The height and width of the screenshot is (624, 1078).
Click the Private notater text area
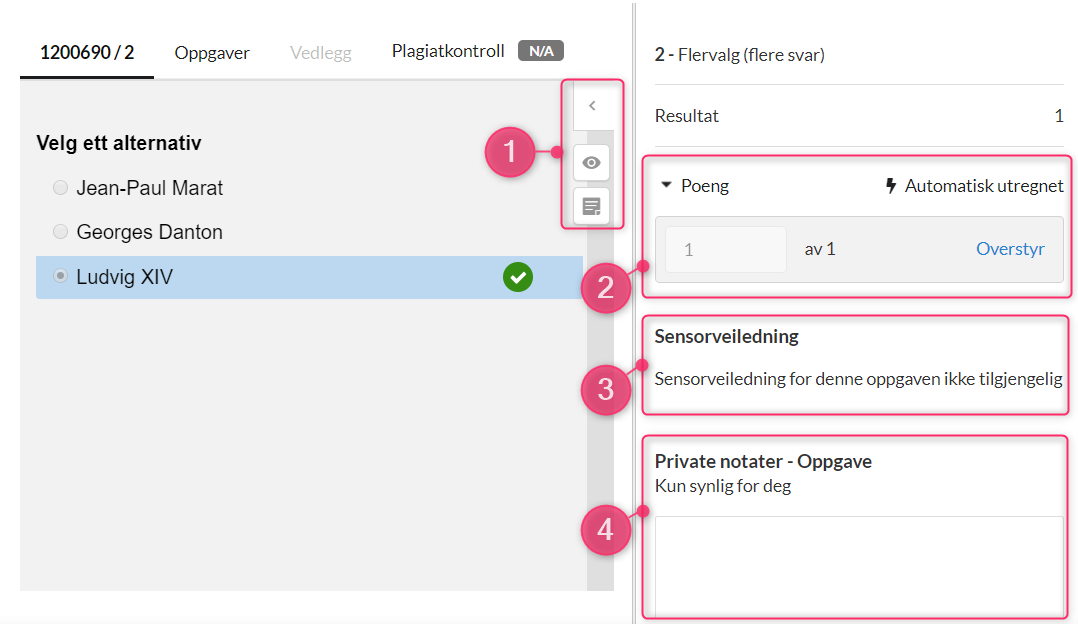859,566
